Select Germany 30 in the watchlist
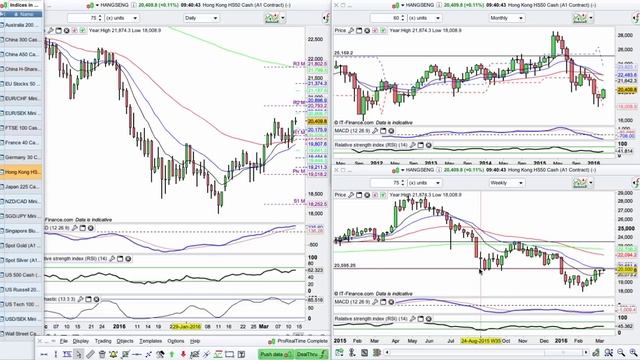 (21, 157)
